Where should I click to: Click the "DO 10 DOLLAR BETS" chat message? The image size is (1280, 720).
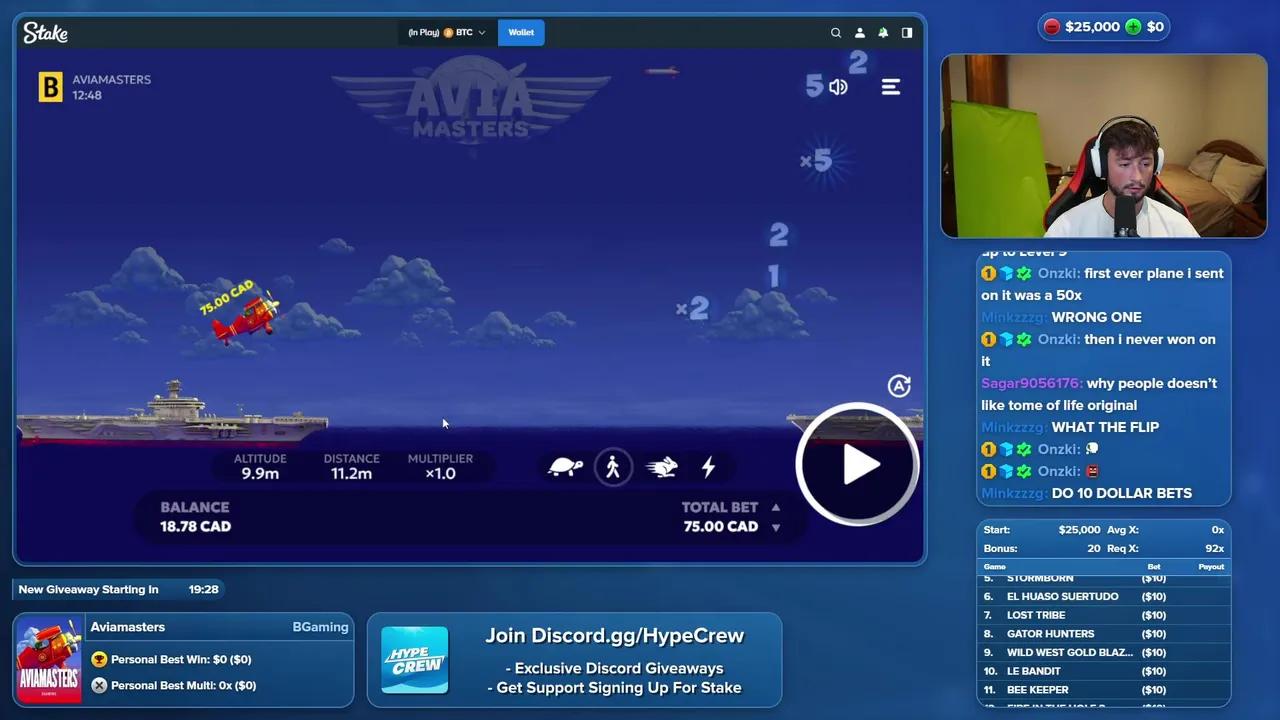pos(1122,493)
